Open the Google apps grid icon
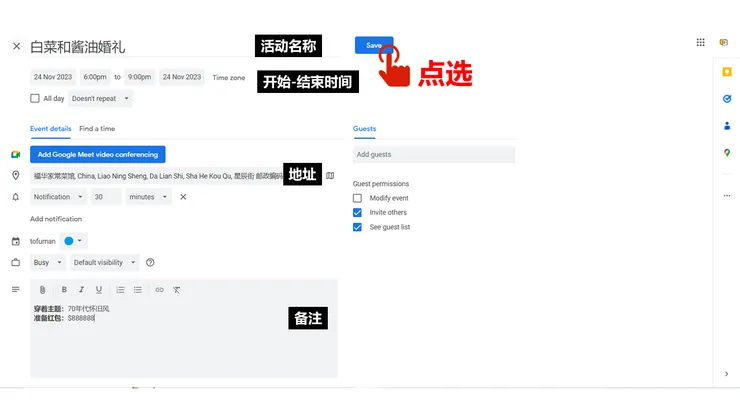 [700, 42]
